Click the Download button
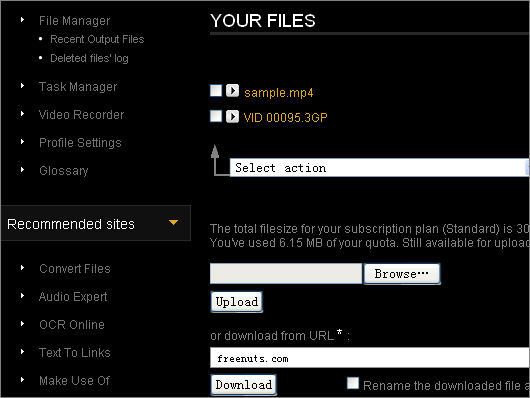 click(x=243, y=384)
